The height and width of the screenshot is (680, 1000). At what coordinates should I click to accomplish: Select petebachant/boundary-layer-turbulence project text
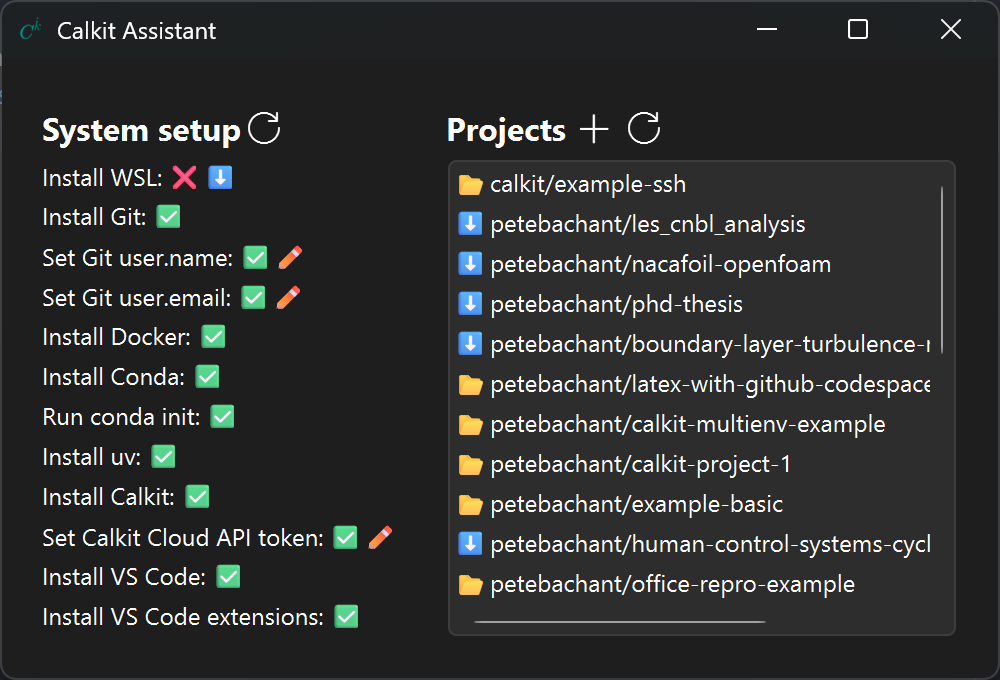click(x=710, y=344)
